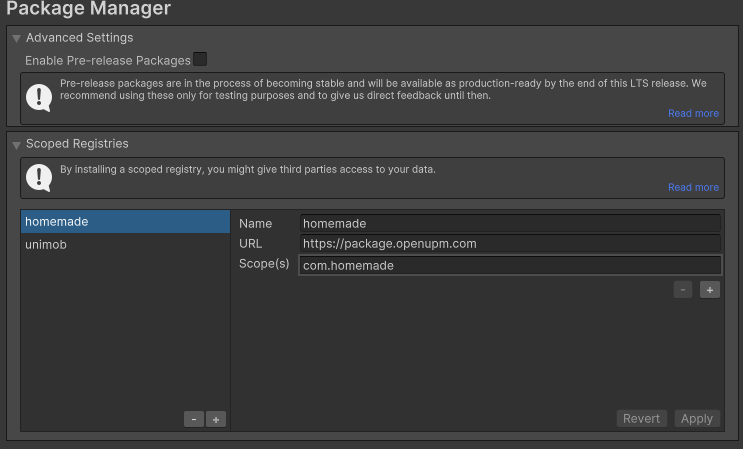
Task: Select the homemade registry in the list
Action: pos(125,222)
